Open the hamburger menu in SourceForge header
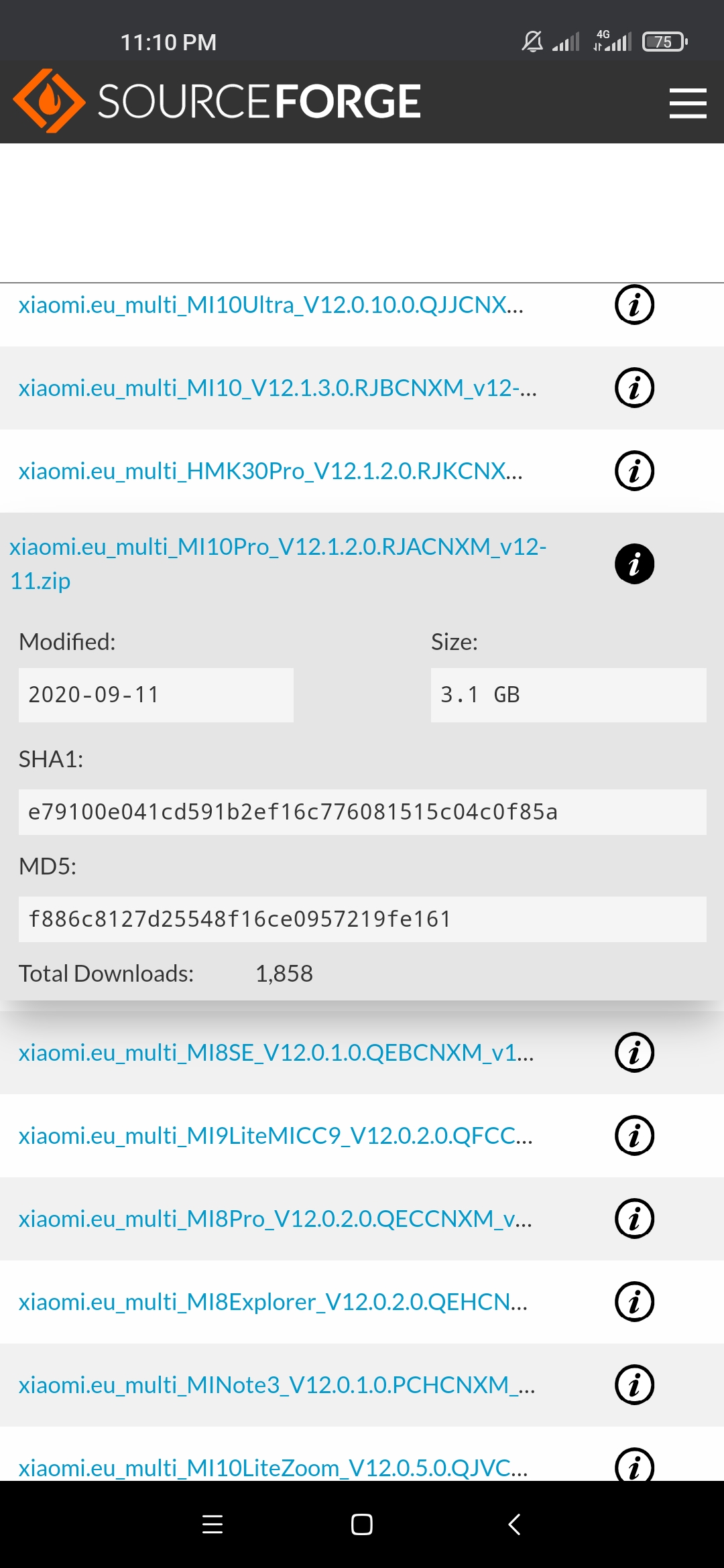The height and width of the screenshot is (1568, 724). coord(688,103)
